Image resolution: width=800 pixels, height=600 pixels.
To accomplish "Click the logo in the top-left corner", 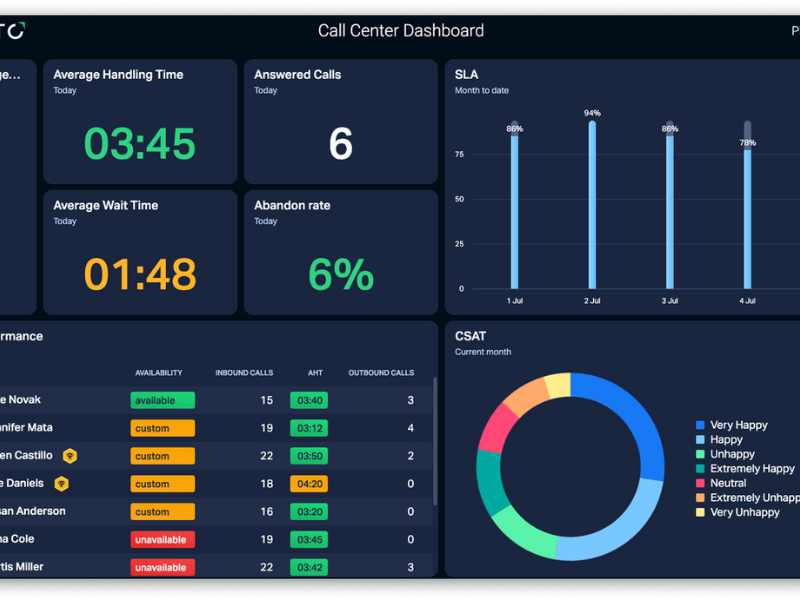I will tap(14, 31).
